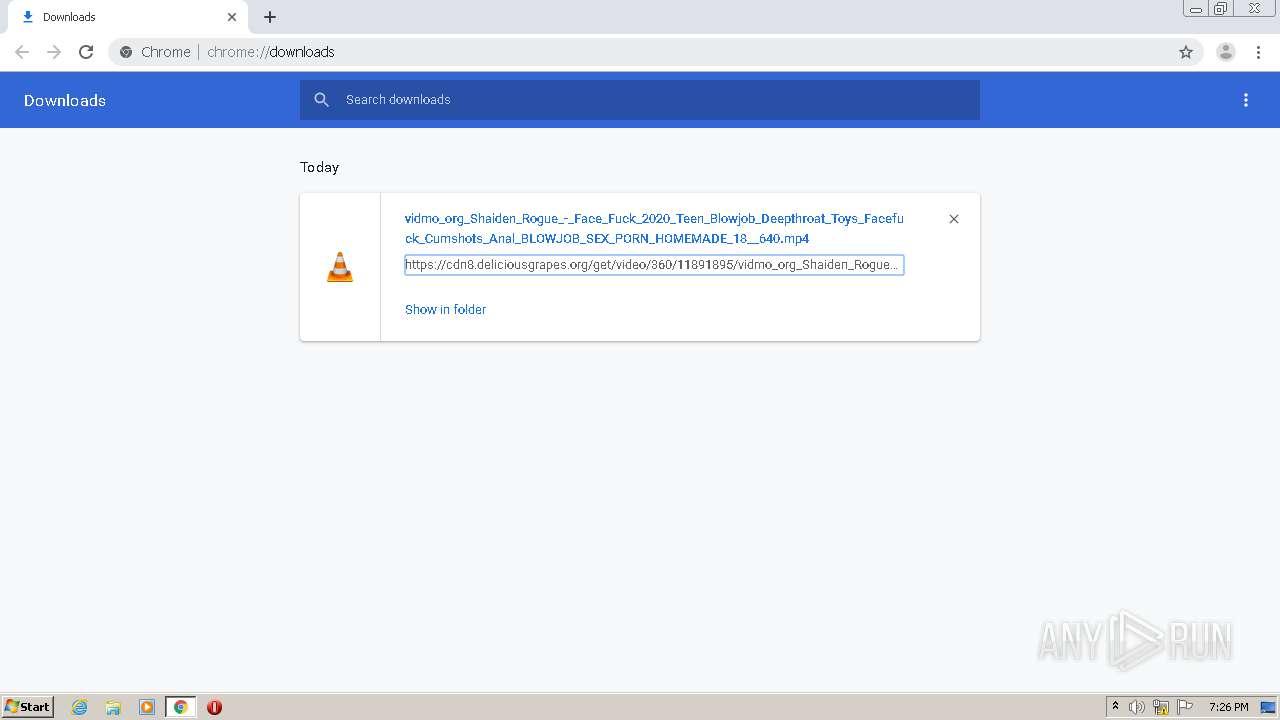1280x720 pixels.
Task: Select the Chrome taskbar button
Action: click(x=180, y=707)
